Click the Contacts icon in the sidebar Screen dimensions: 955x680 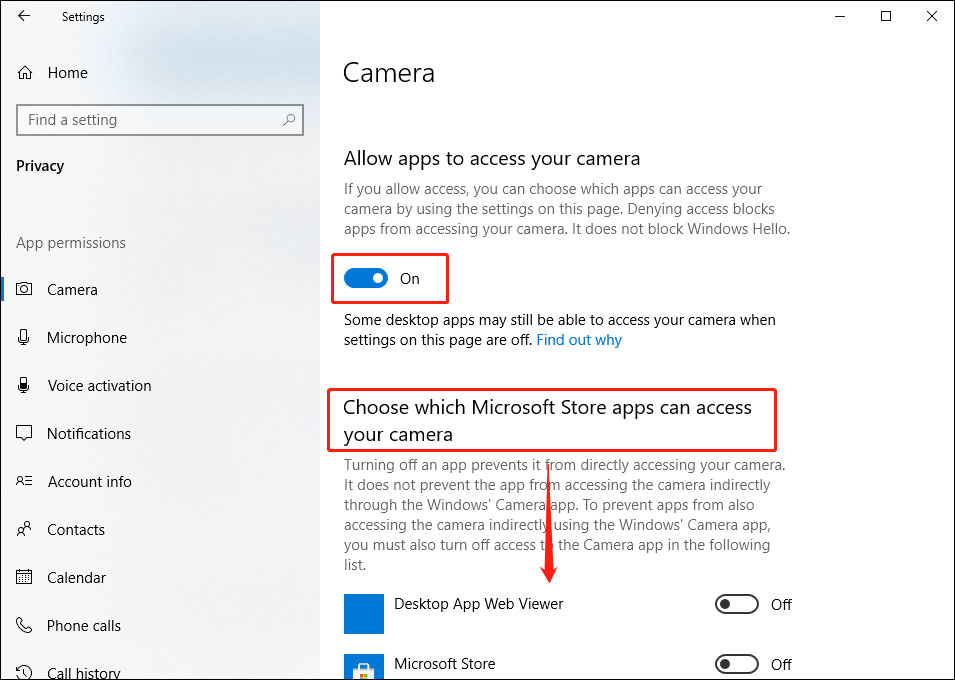pyautogui.click(x=22, y=529)
